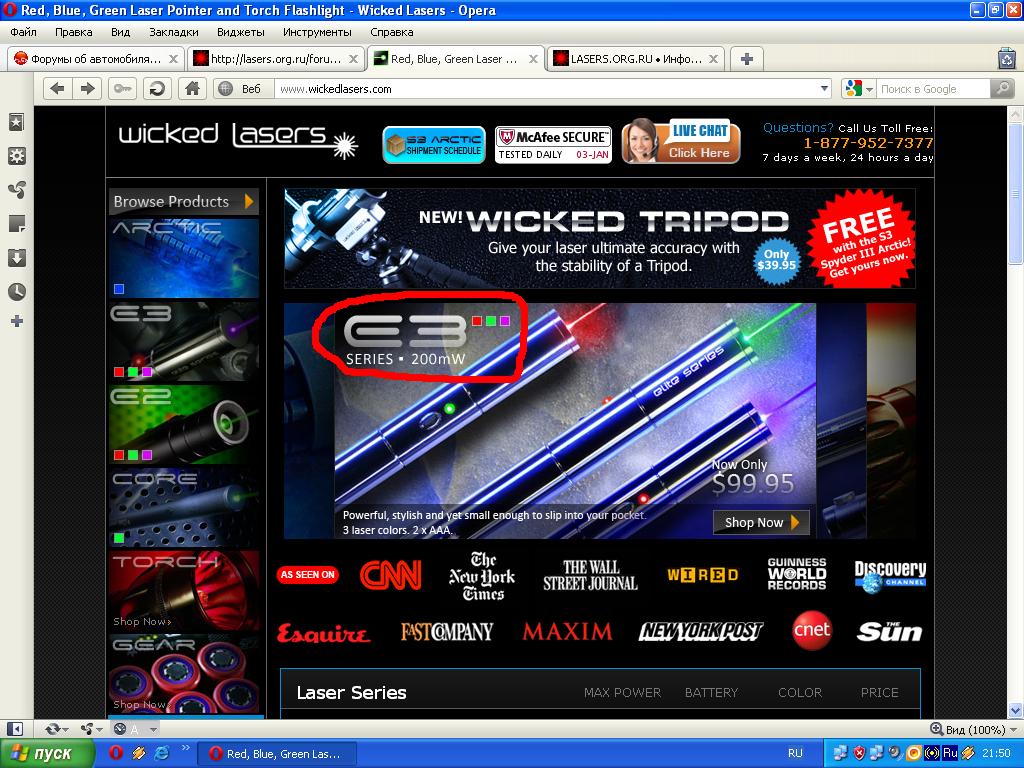Go forward with the Forward arrow
The height and width of the screenshot is (768, 1024).
click(88, 88)
